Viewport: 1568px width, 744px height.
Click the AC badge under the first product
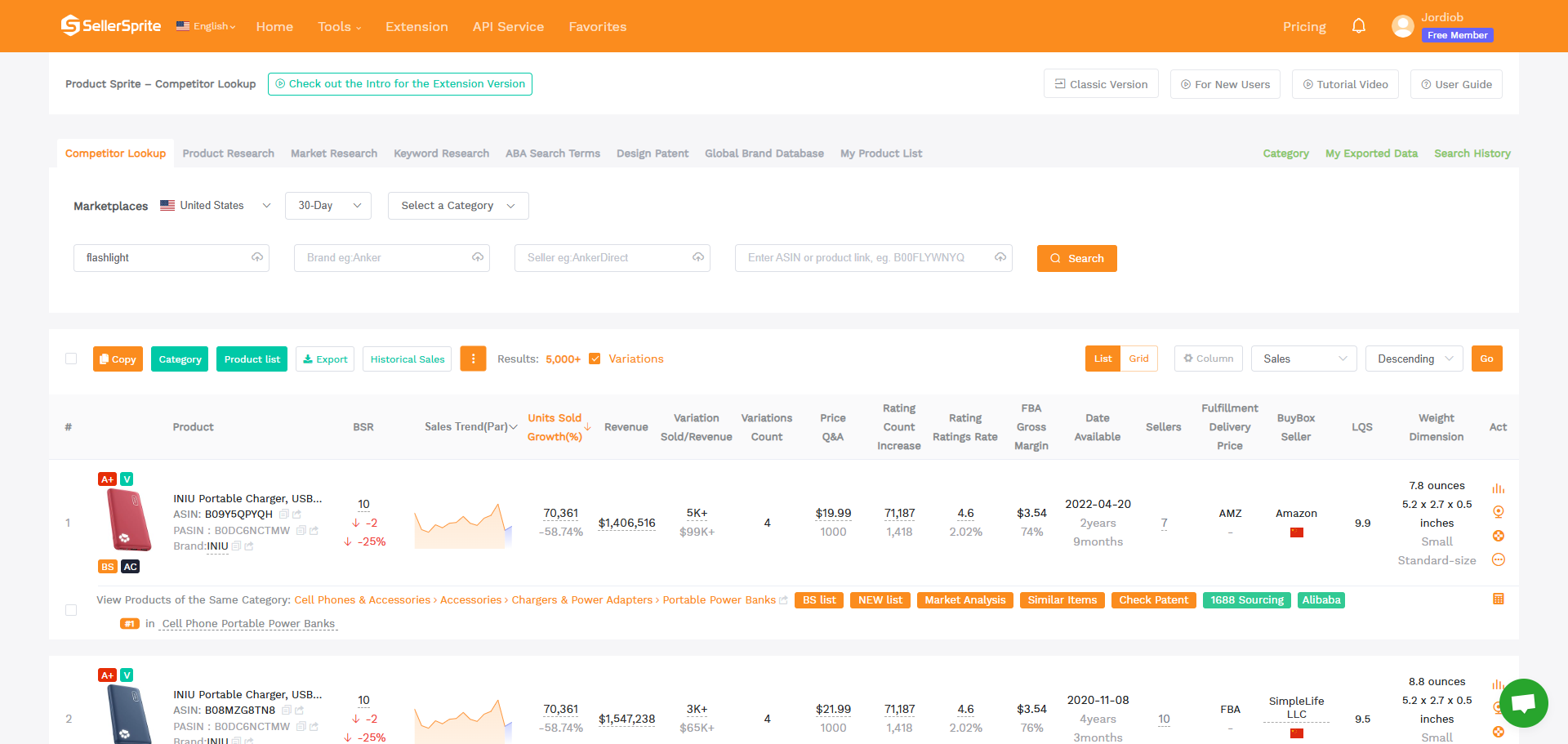[x=131, y=567]
